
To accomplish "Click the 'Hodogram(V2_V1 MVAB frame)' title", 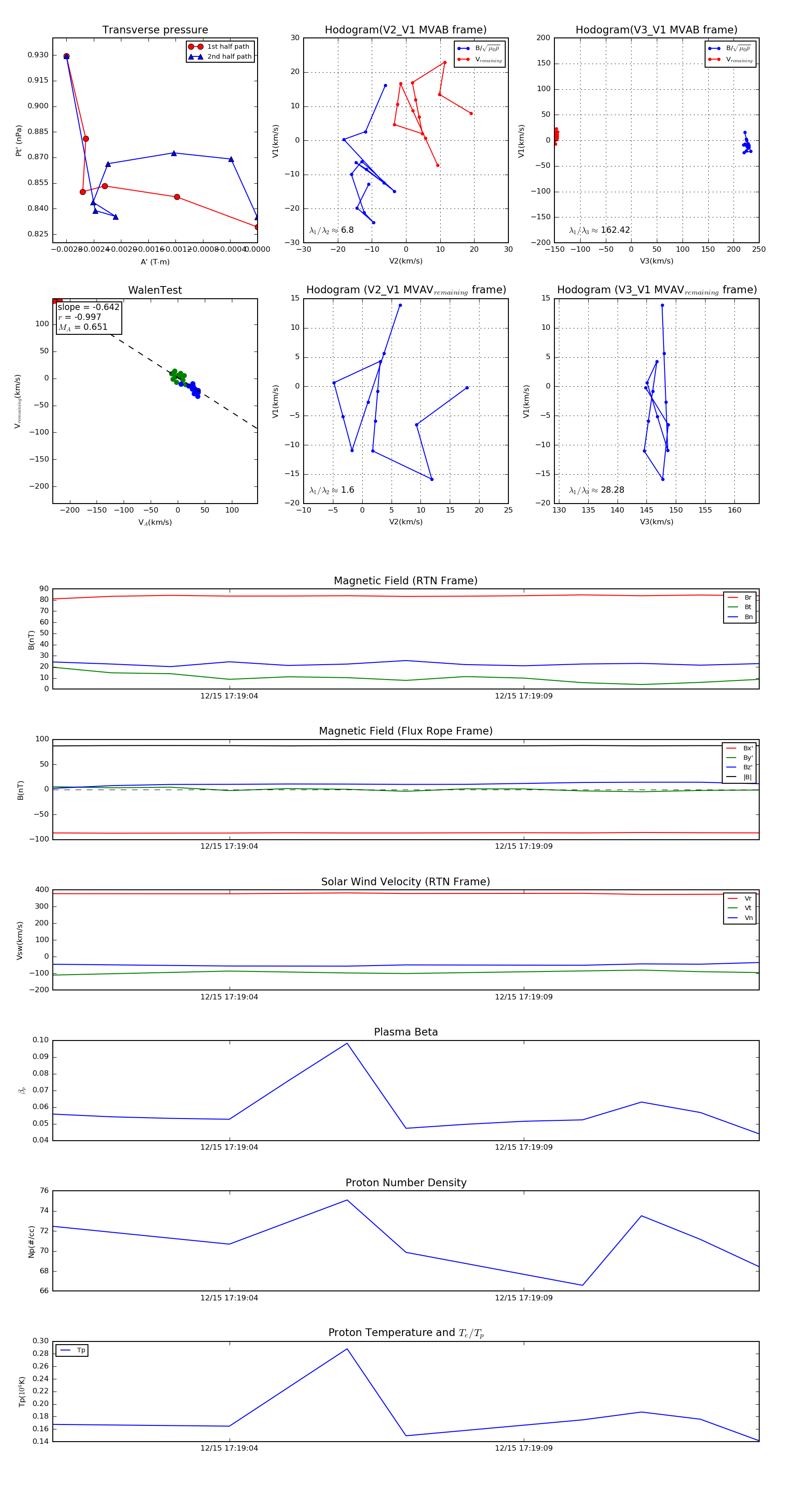I will pyautogui.click(x=406, y=30).
